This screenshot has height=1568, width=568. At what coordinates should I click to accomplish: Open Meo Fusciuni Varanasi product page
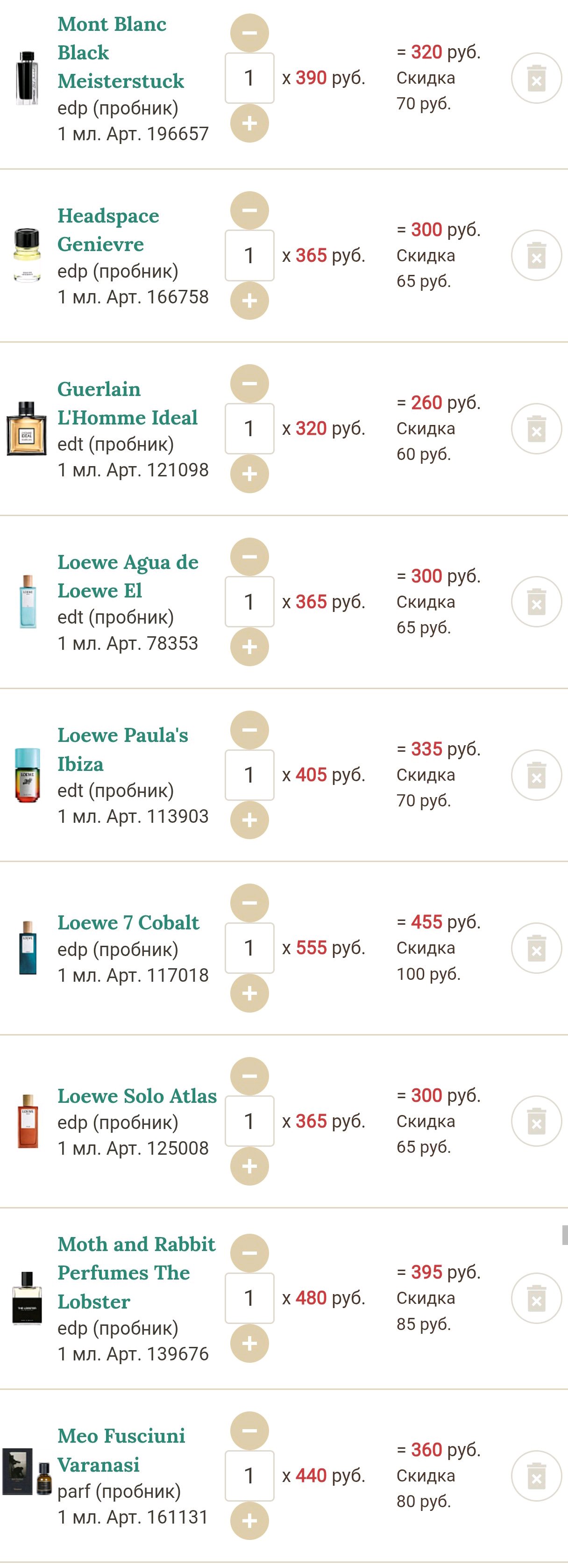coord(121,1449)
